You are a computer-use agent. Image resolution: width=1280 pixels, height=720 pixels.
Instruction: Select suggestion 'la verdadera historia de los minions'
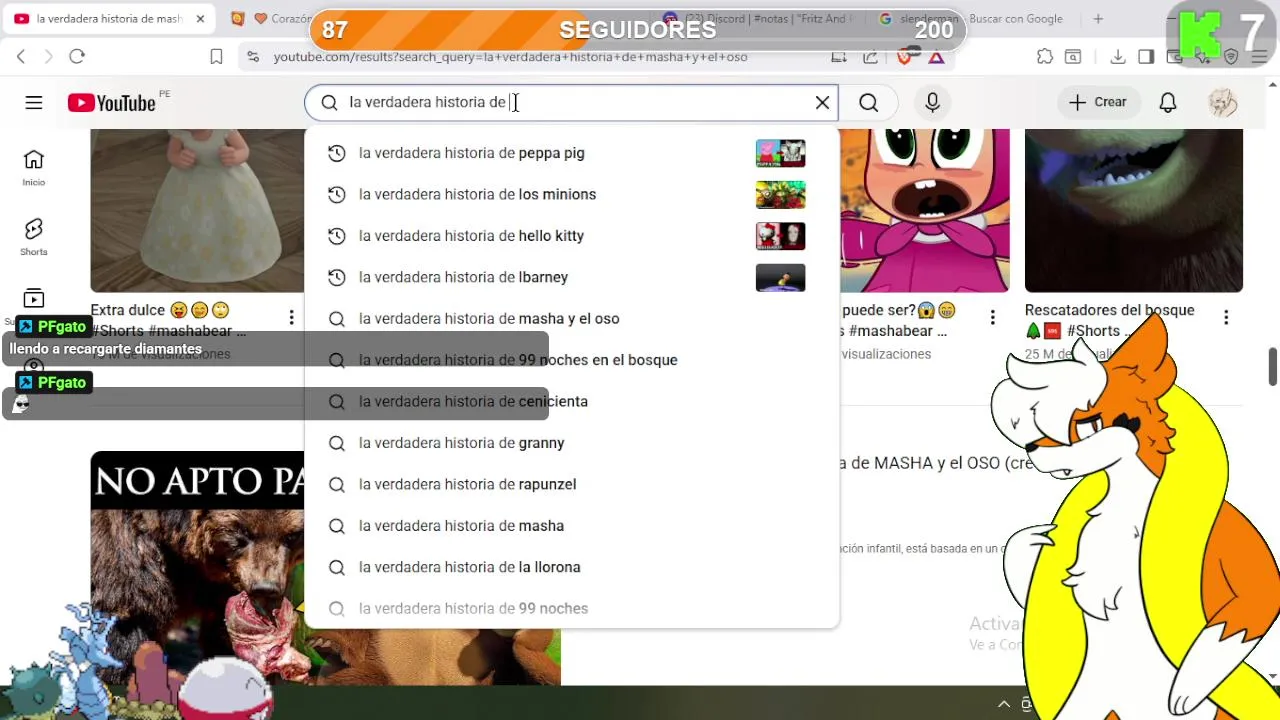pyautogui.click(x=571, y=194)
